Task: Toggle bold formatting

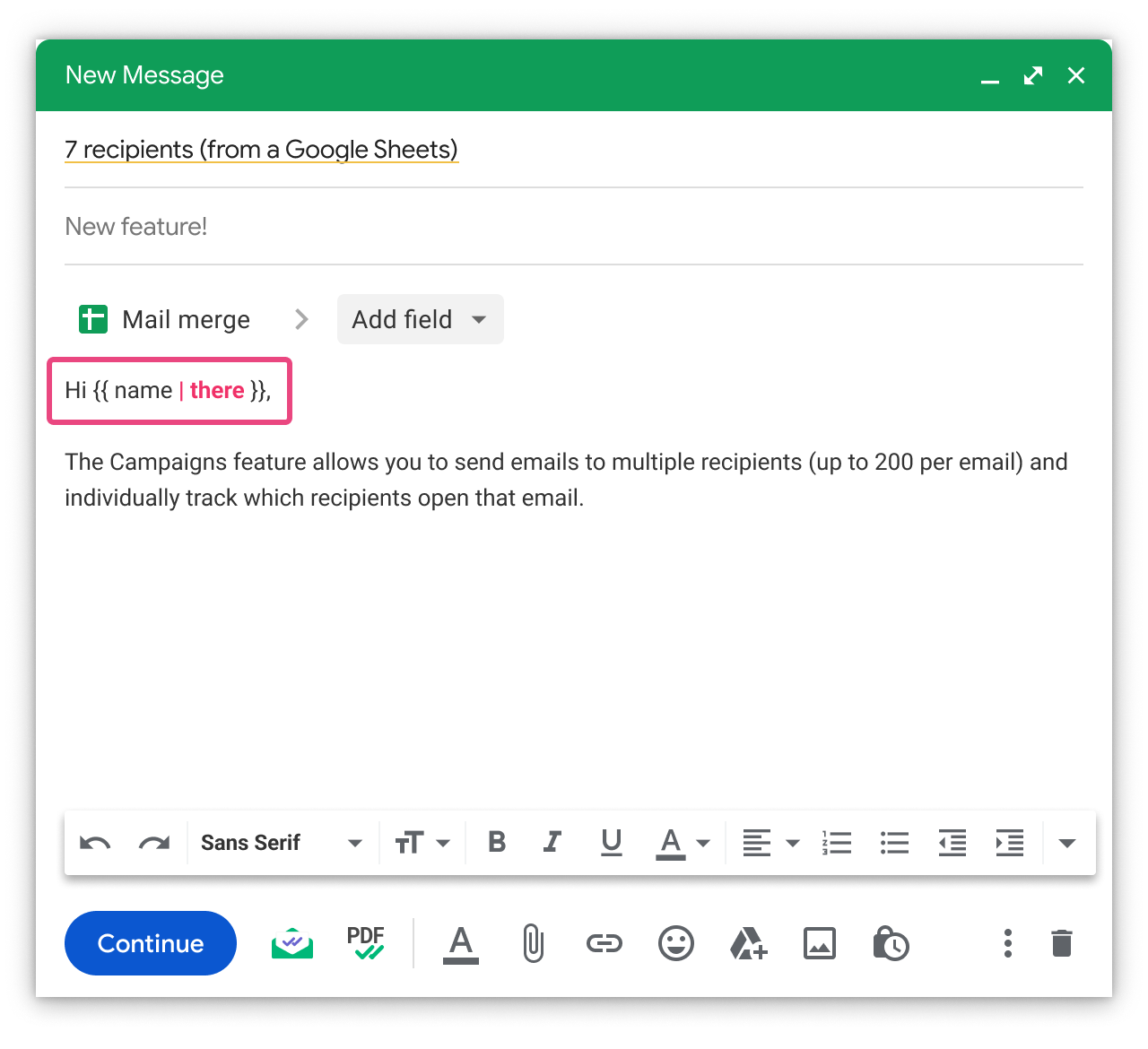Action: 497,843
